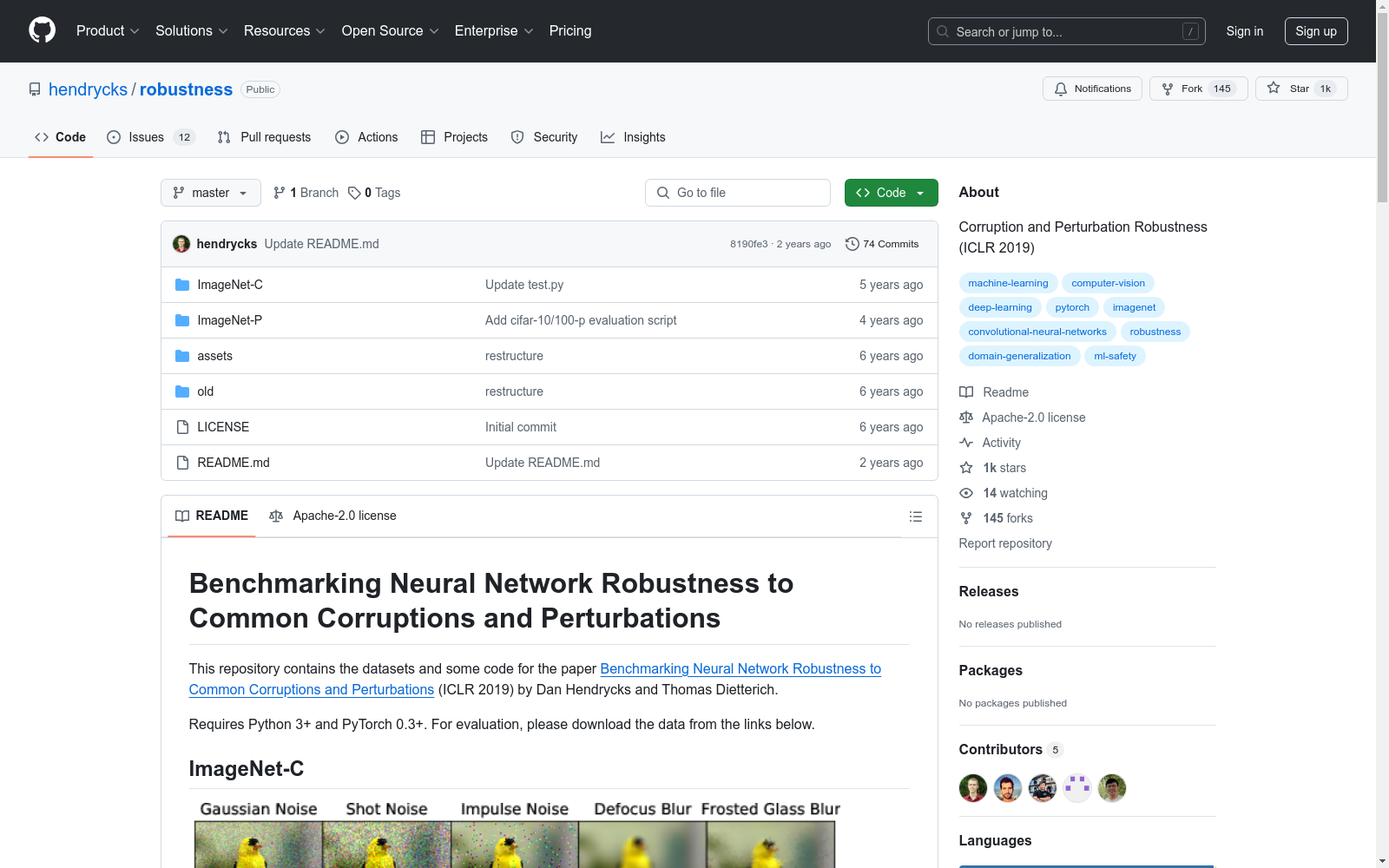Click the Star icon
Image resolution: width=1389 pixels, height=868 pixels.
pos(1274,88)
